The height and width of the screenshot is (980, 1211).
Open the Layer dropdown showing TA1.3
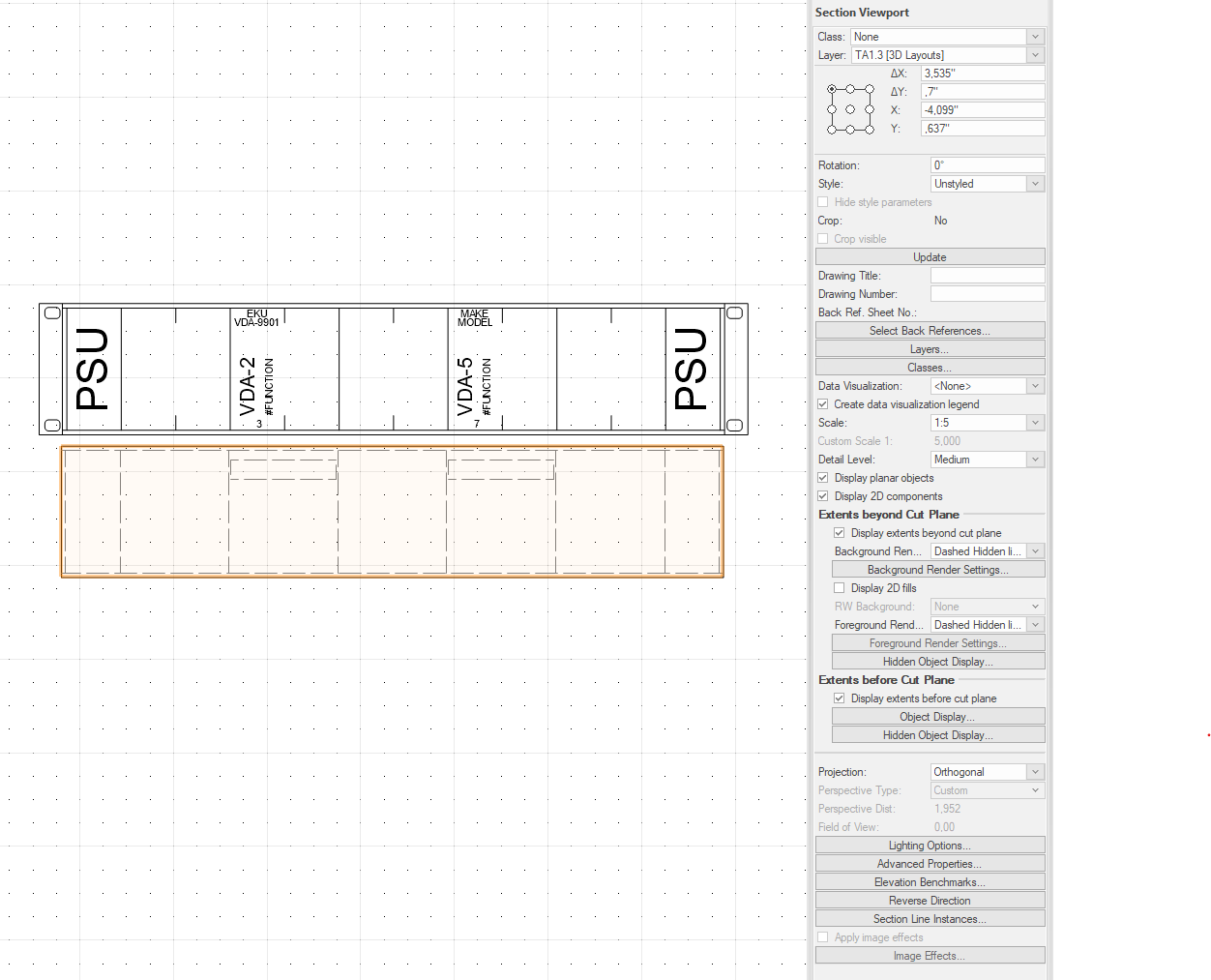pyautogui.click(x=947, y=55)
